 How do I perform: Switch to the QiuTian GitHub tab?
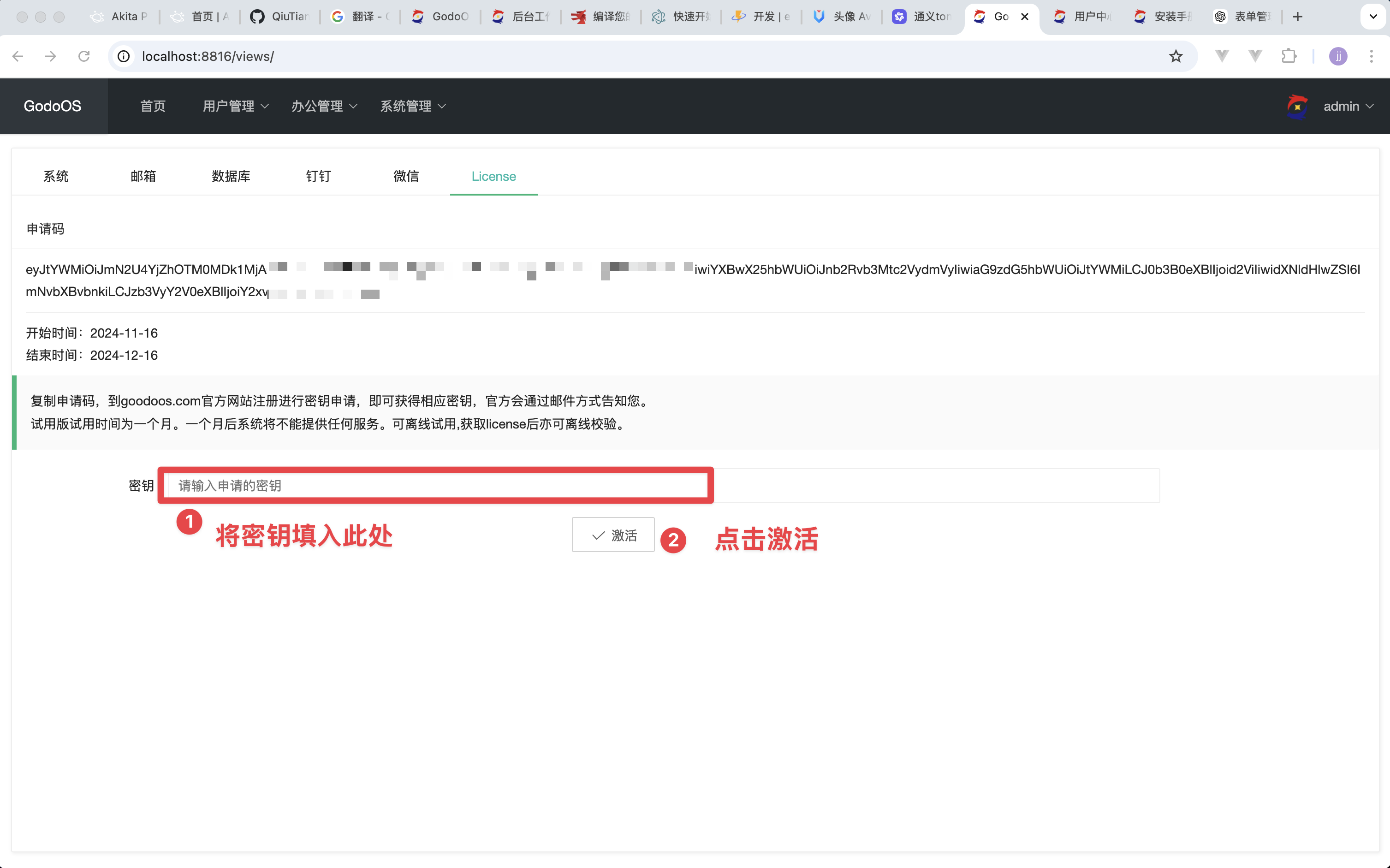(x=280, y=17)
